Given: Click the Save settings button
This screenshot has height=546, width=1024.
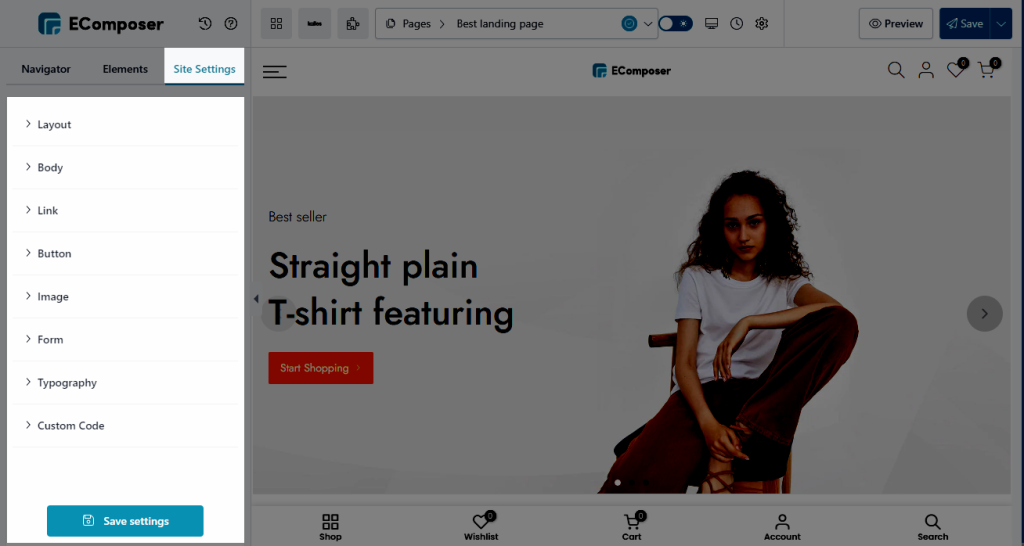Looking at the screenshot, I should (x=125, y=521).
